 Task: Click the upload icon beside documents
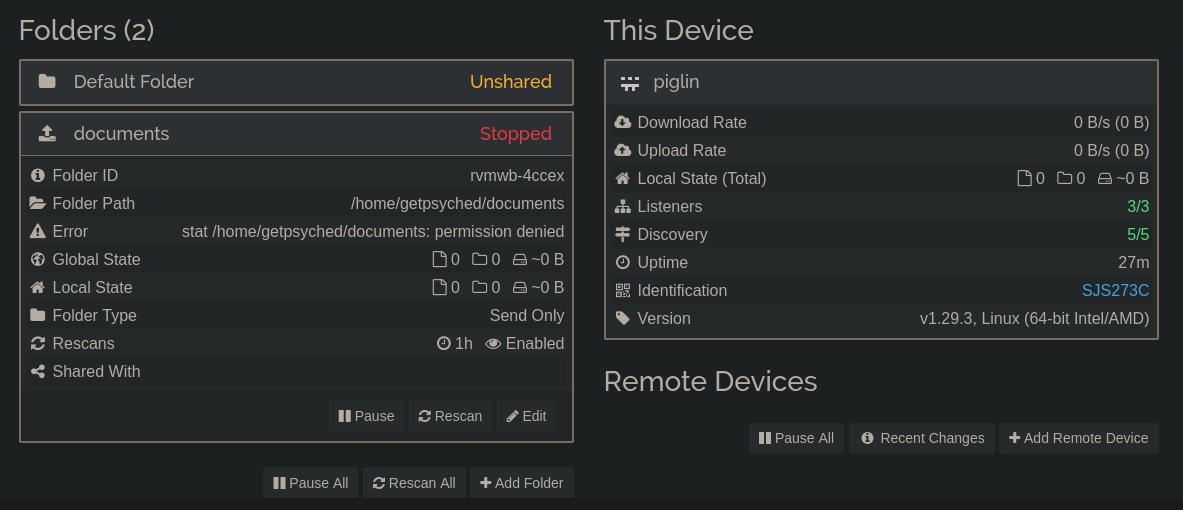(47, 134)
